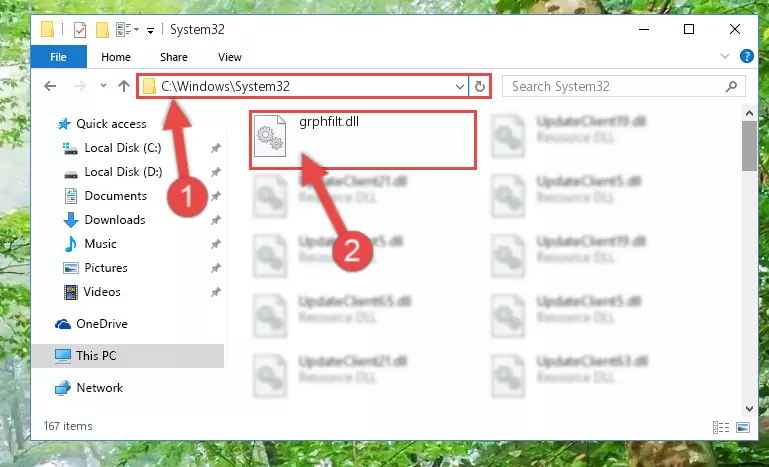Click the pin icon beside Music

point(215,244)
